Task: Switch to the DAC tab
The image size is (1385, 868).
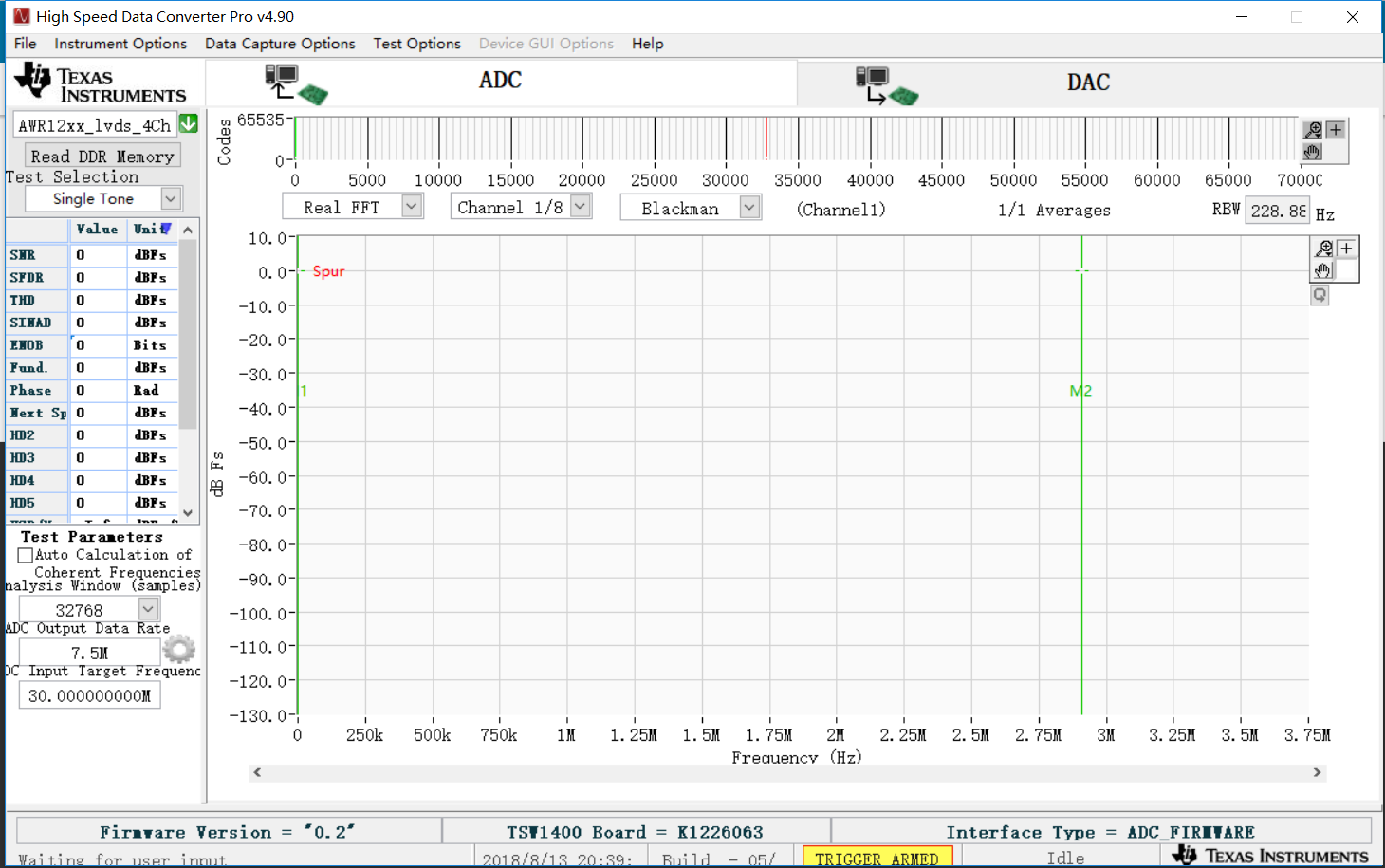Action: [x=1088, y=83]
